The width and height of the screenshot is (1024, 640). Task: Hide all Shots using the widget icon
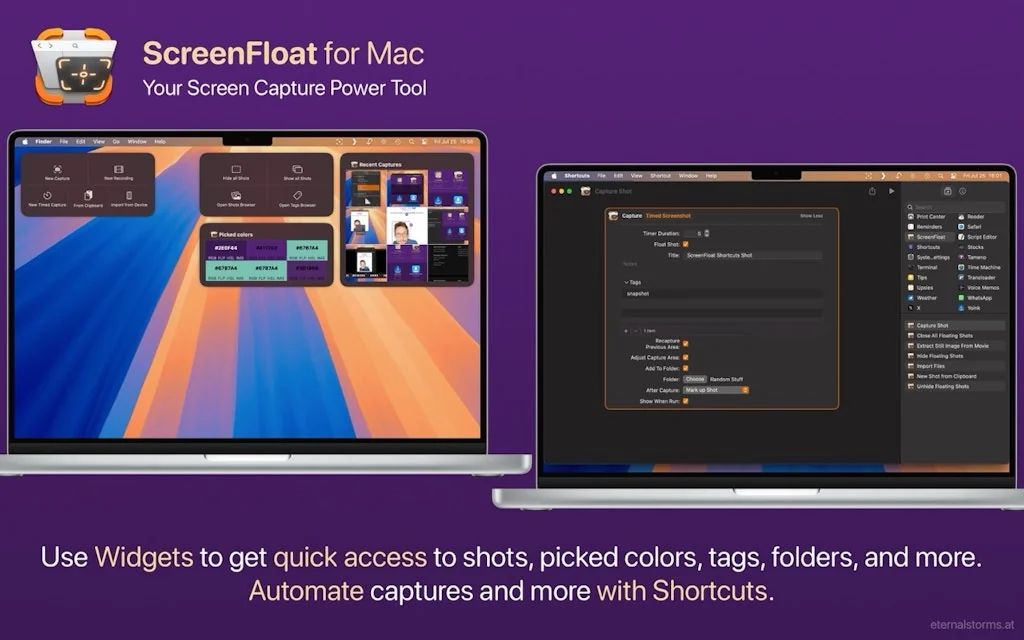pyautogui.click(x=235, y=169)
